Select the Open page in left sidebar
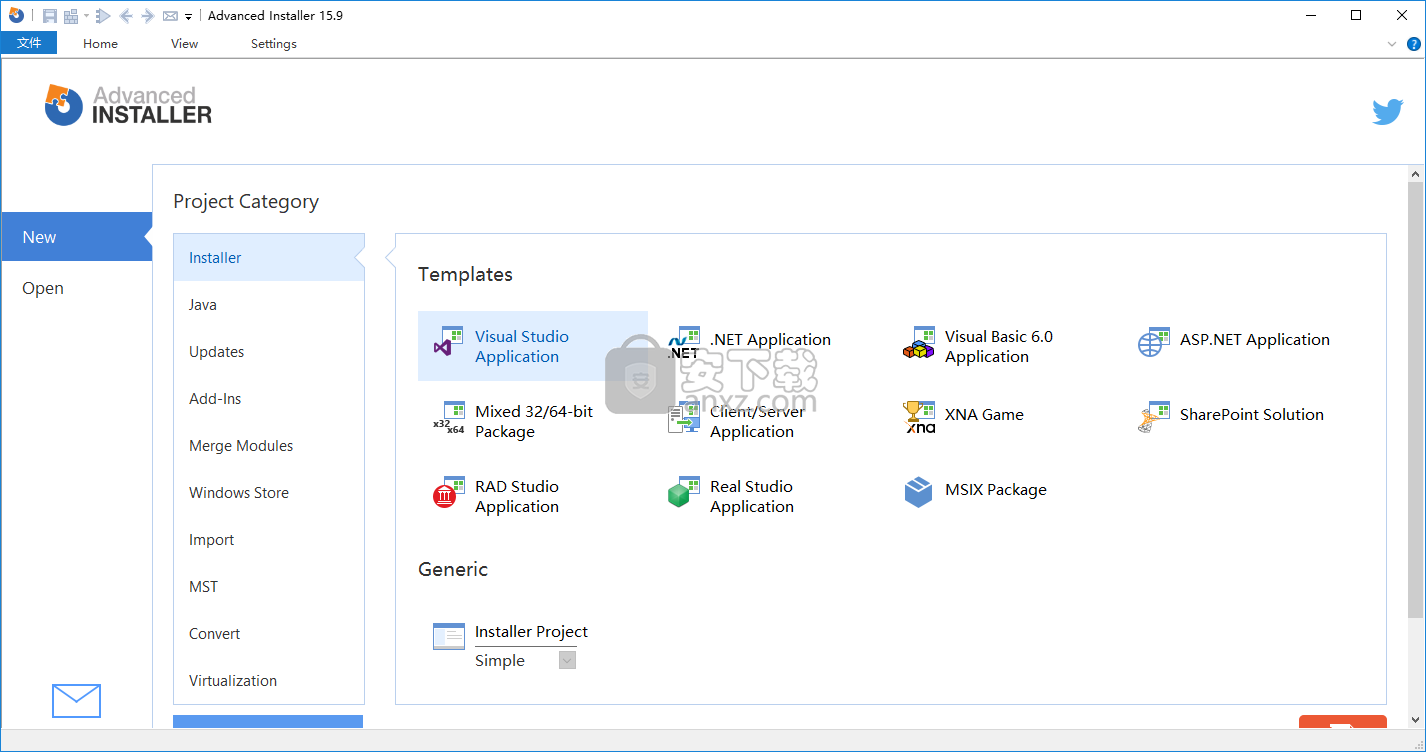 pos(76,288)
